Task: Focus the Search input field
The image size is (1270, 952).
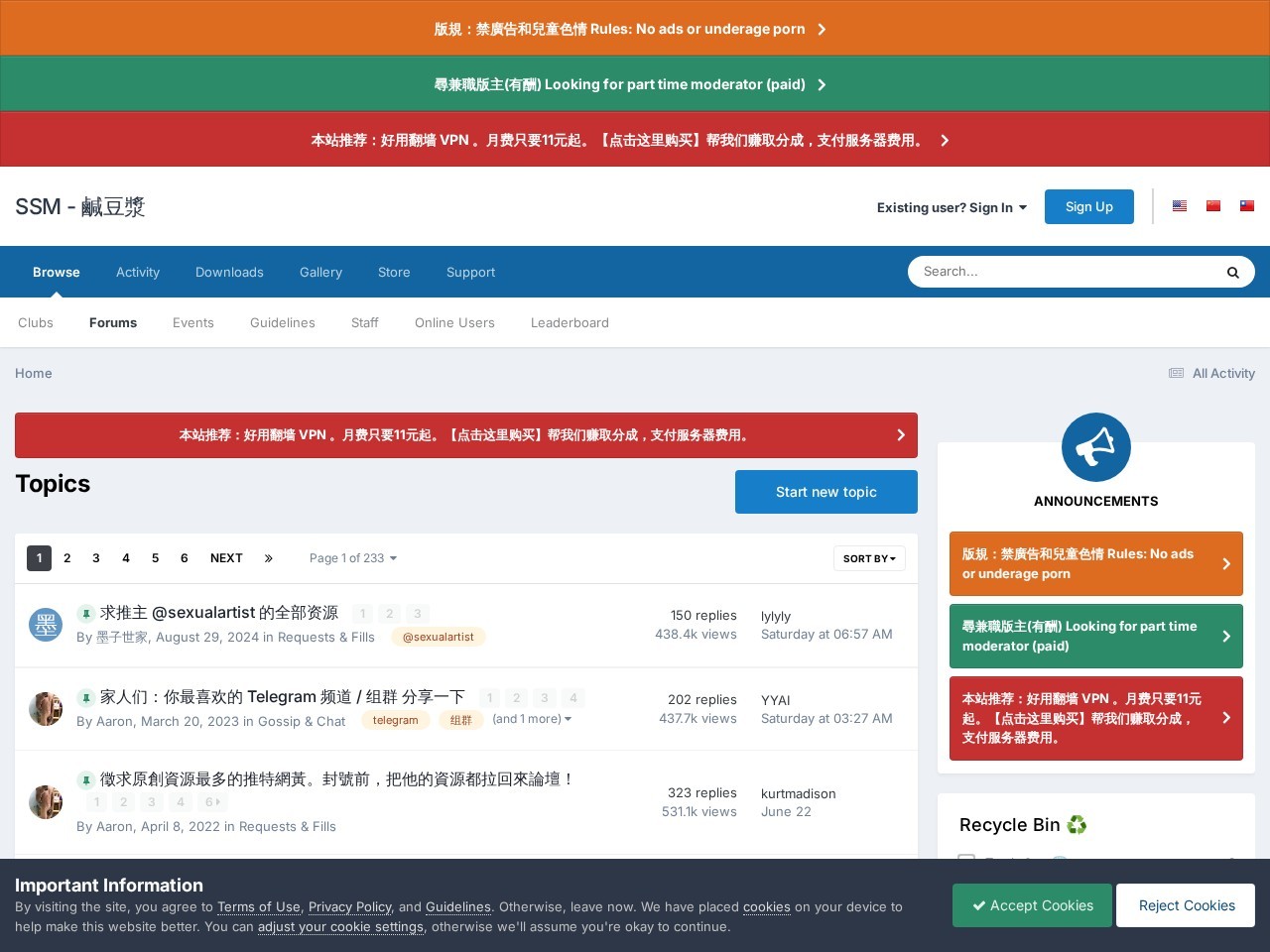Action: pos(1062,272)
